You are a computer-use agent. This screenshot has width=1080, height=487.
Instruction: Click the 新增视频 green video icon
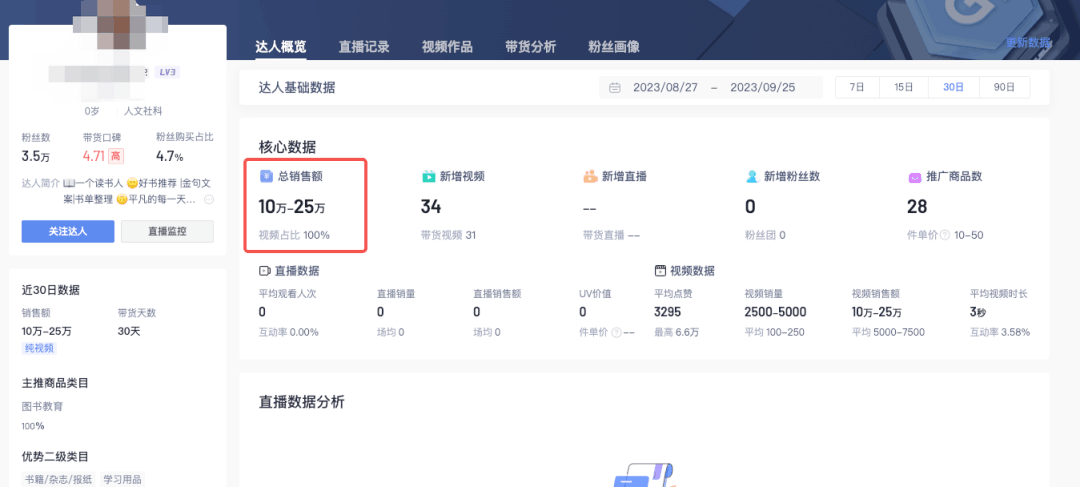[x=428, y=176]
